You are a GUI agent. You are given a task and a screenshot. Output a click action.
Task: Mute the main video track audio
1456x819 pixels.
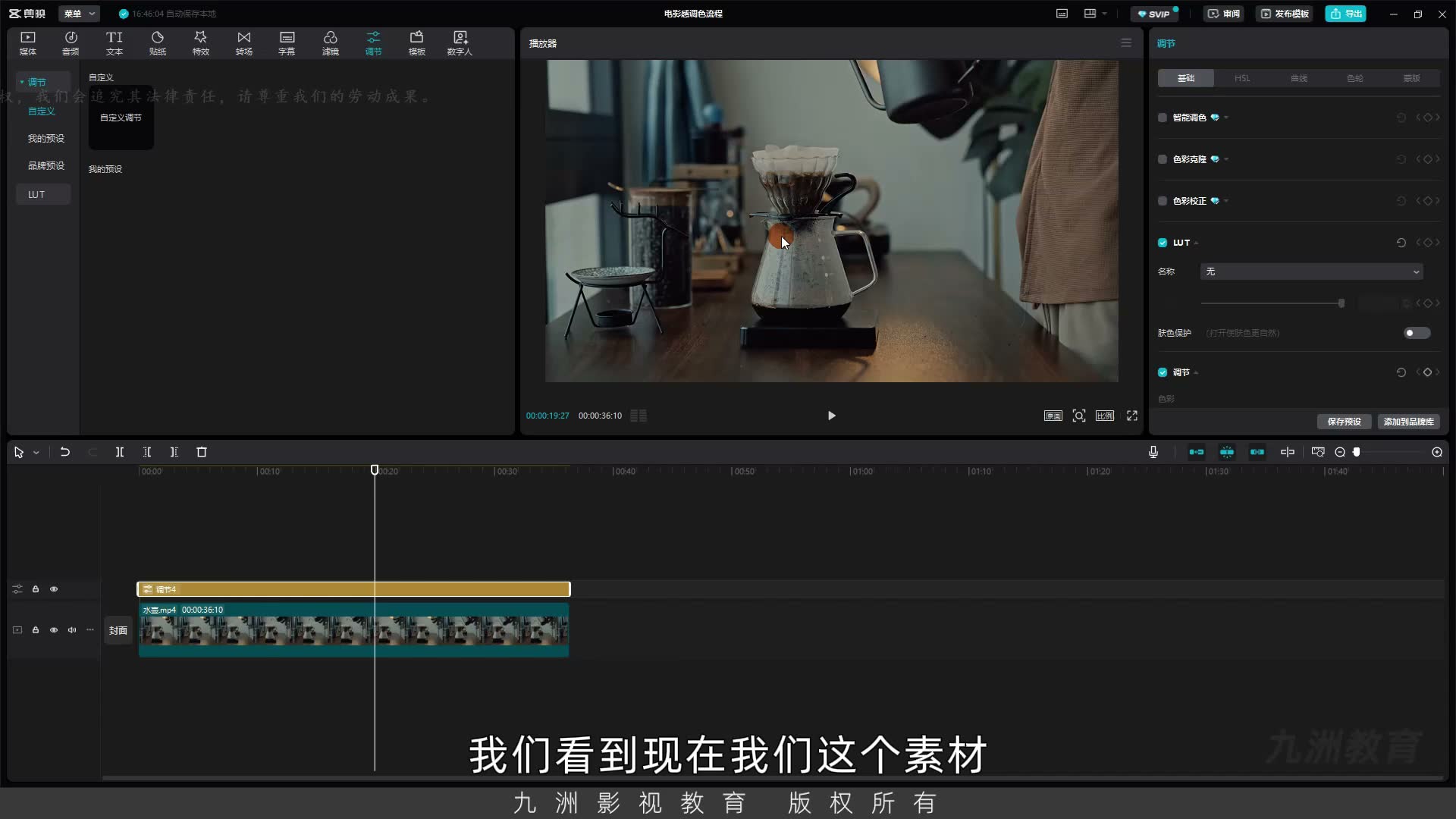pyautogui.click(x=72, y=630)
